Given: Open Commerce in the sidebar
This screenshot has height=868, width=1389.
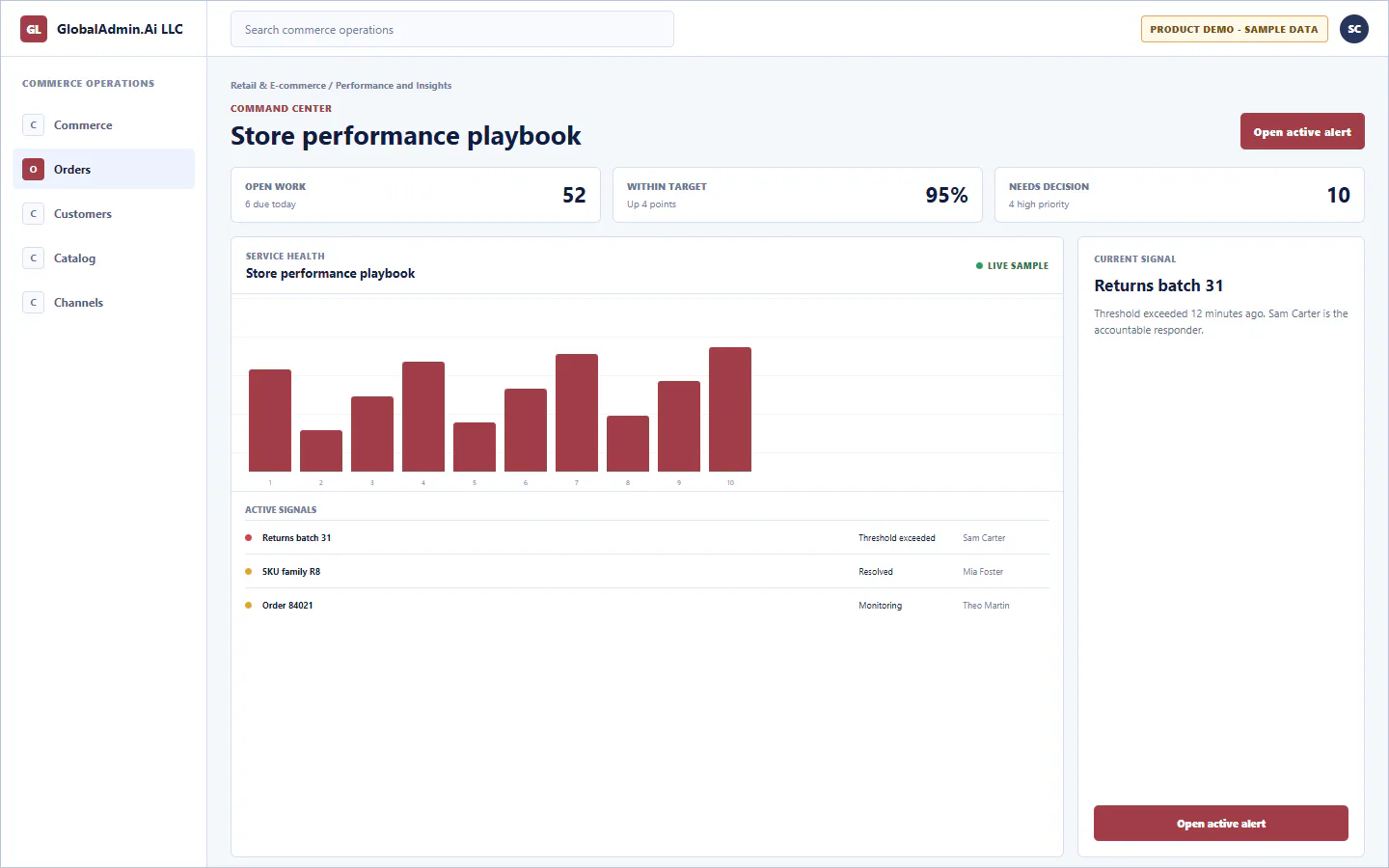Looking at the screenshot, I should click(103, 125).
